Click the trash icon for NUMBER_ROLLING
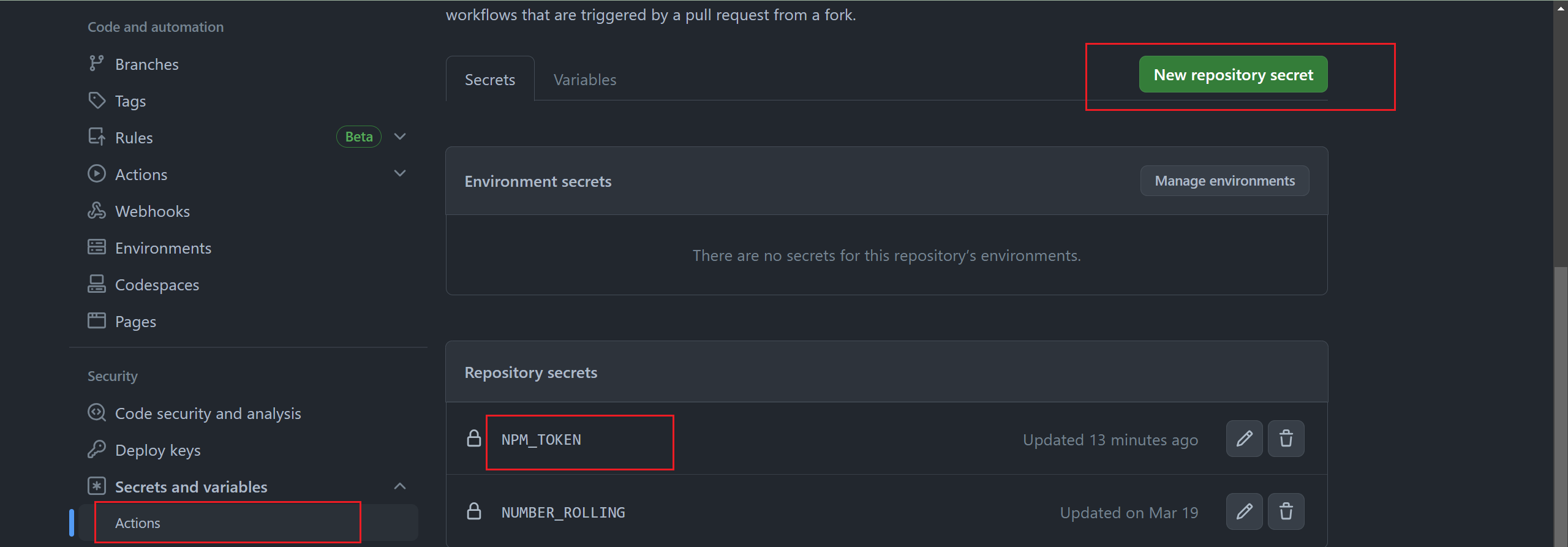The height and width of the screenshot is (547, 1568). click(x=1286, y=511)
